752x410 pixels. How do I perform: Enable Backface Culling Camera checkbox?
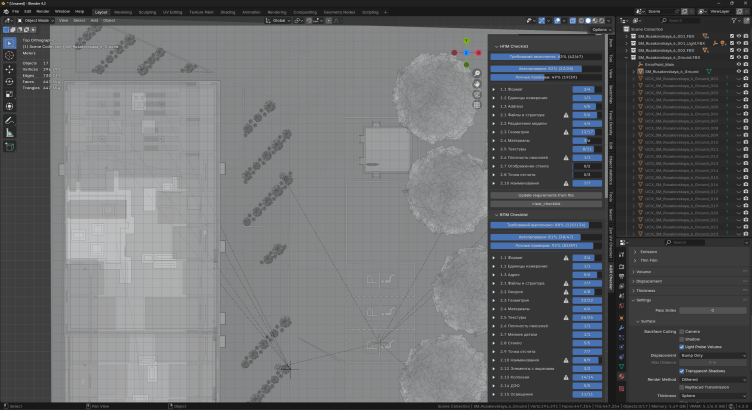pyautogui.click(x=683, y=331)
